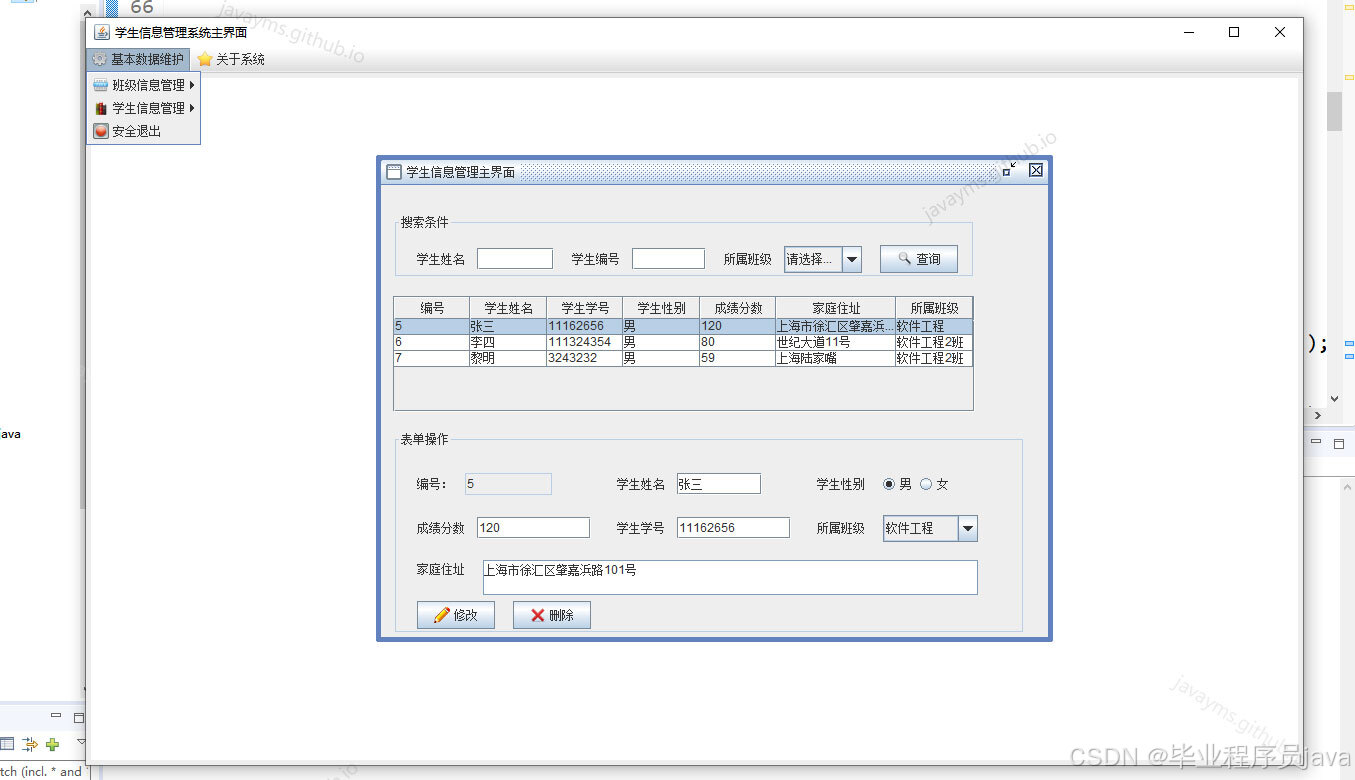Select table cell 李四
The image size is (1355, 780).
click(x=508, y=342)
